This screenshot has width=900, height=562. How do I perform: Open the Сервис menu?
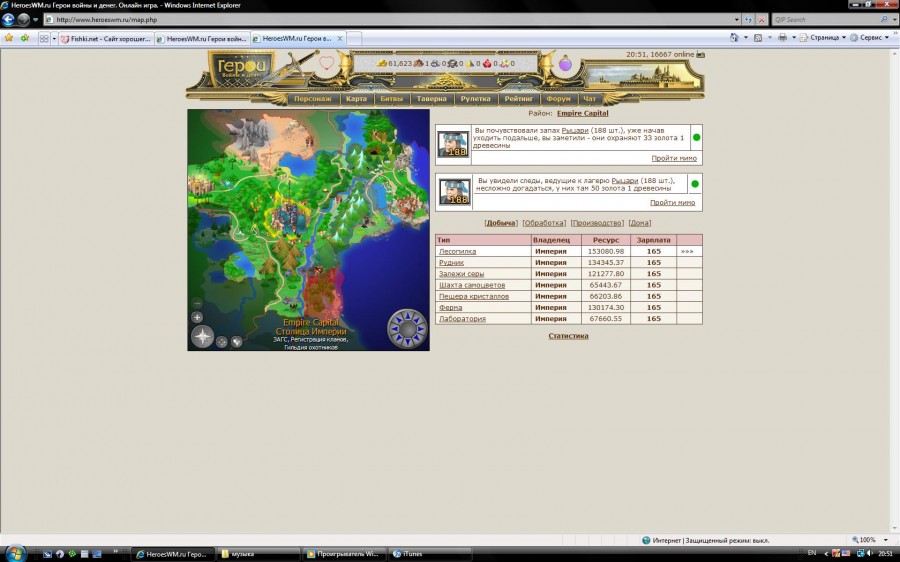[869, 37]
